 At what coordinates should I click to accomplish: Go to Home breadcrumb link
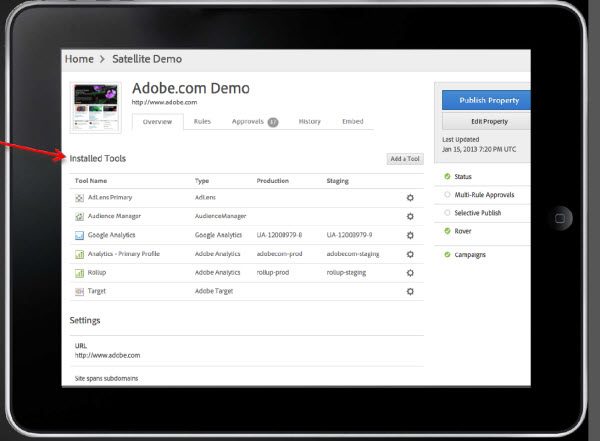tap(79, 59)
